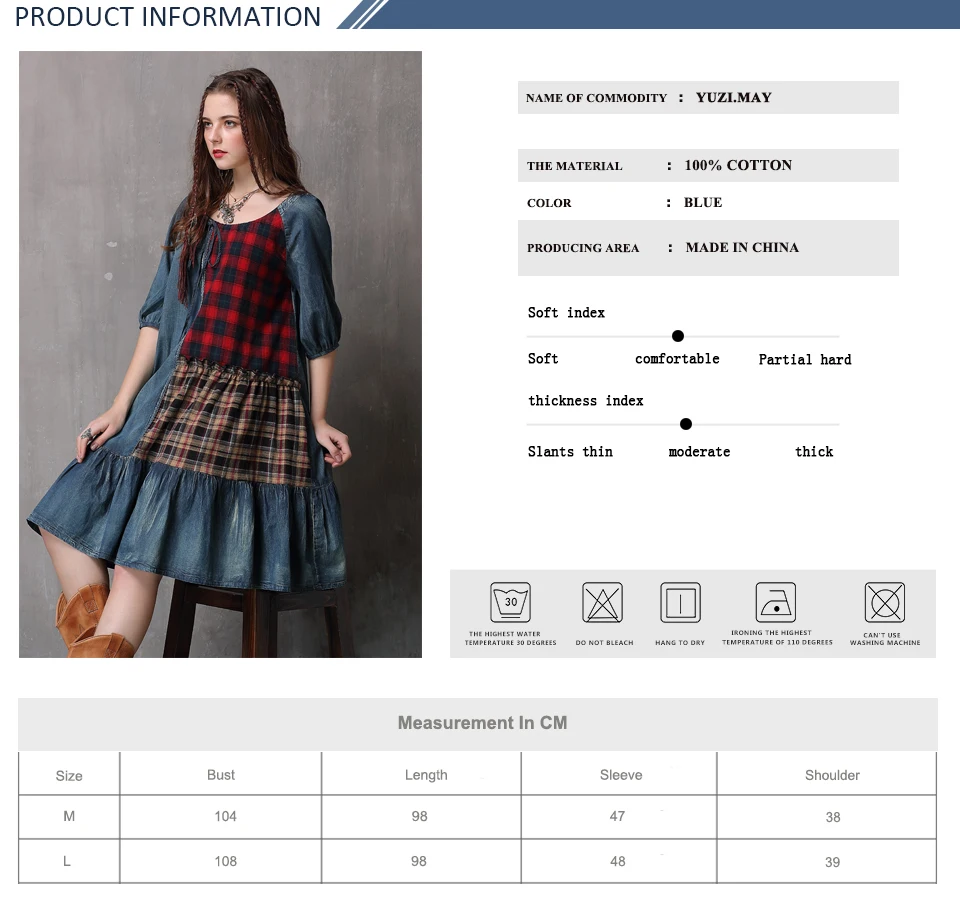Screen dimensions: 960x918
Task: Click the COLOR label
Action: coord(549,203)
